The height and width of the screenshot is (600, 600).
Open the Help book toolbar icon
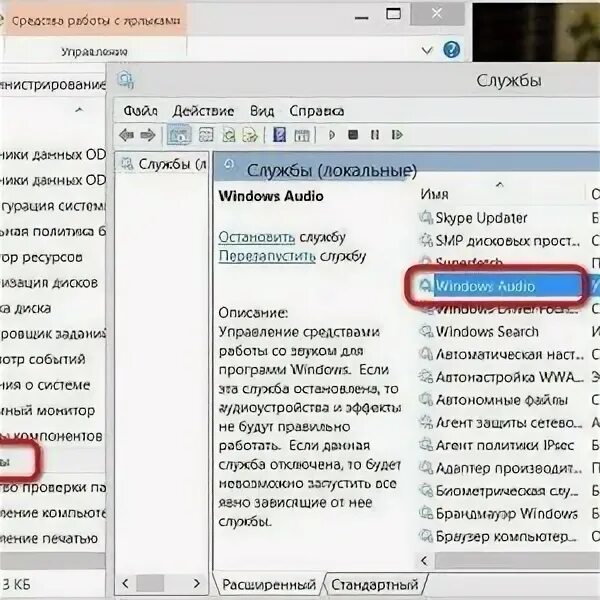click(279, 135)
